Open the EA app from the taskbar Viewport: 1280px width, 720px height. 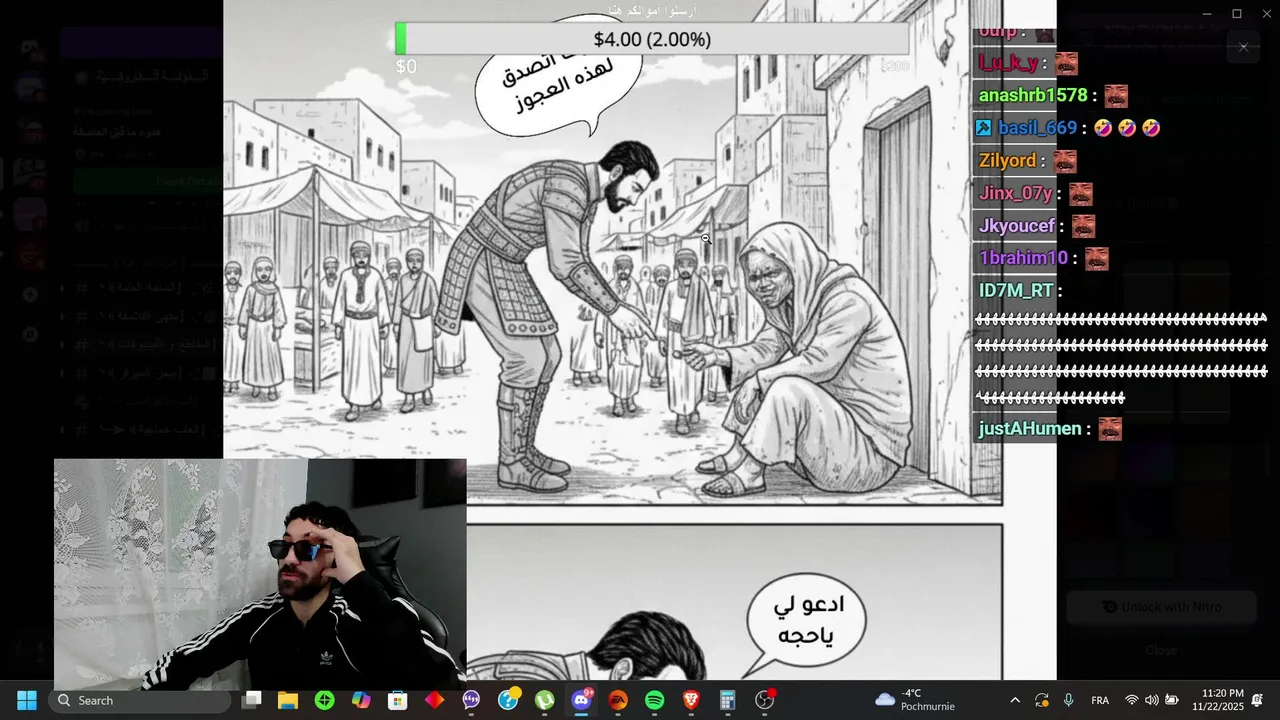(618, 700)
